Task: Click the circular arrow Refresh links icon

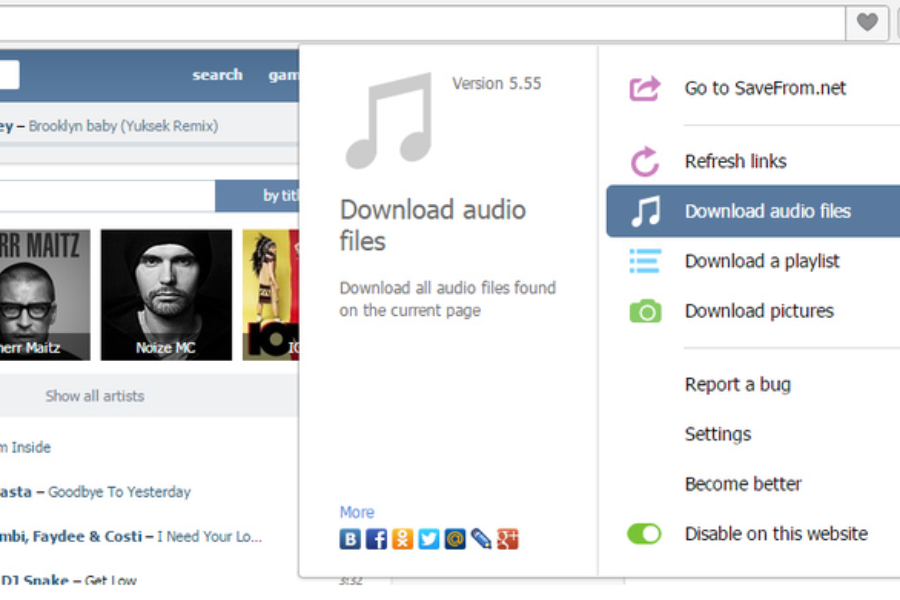Action: [x=645, y=161]
